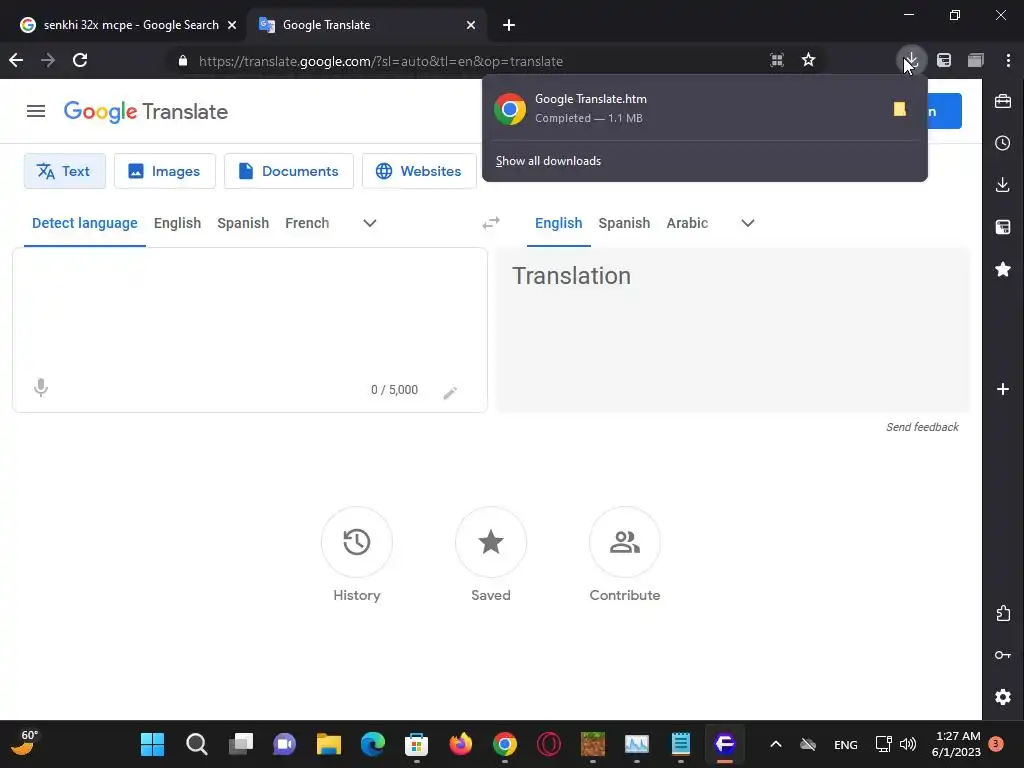Add a new sidebar panel plus

point(1003,389)
